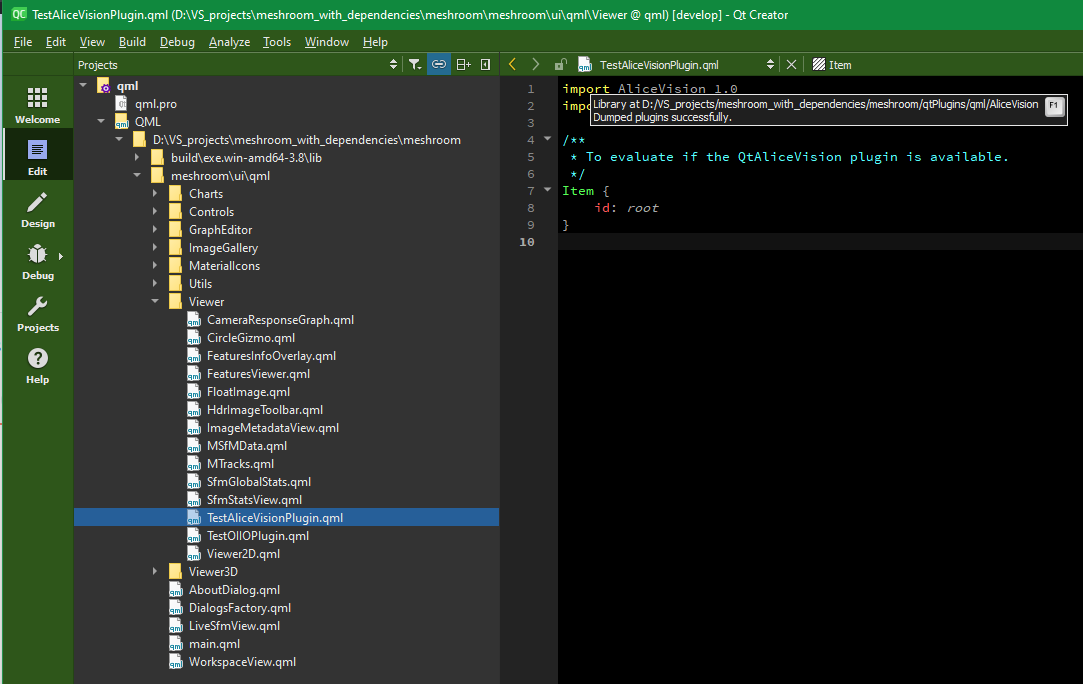Toggle the file lock icon
The image size is (1083, 684).
coord(560,63)
